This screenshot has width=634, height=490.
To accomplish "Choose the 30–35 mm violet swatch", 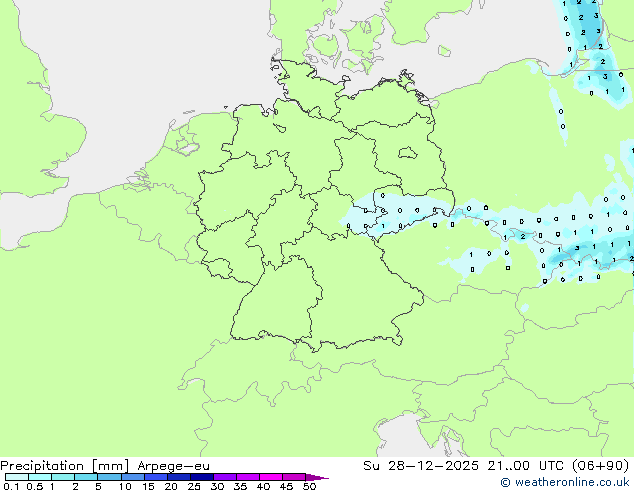I will click(225, 477).
